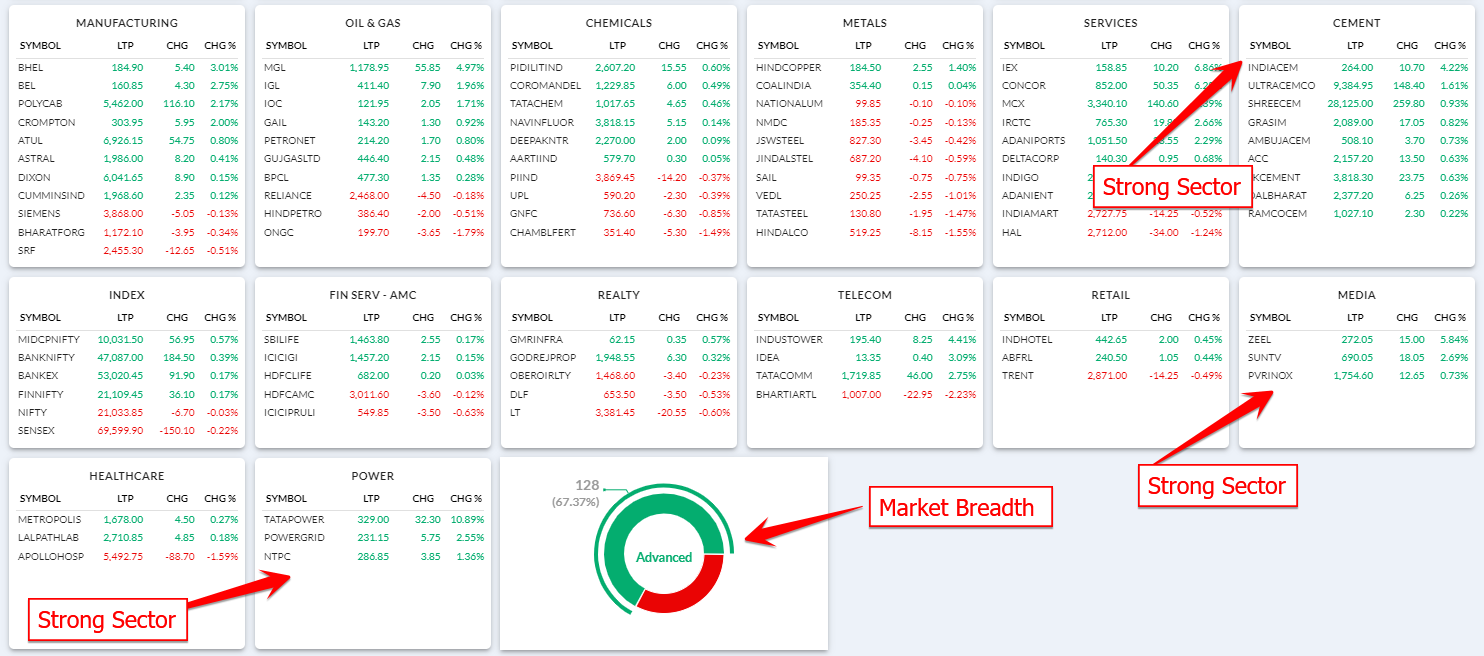
Task: Select INDUSTOWER in Telecom panel
Action: click(789, 339)
